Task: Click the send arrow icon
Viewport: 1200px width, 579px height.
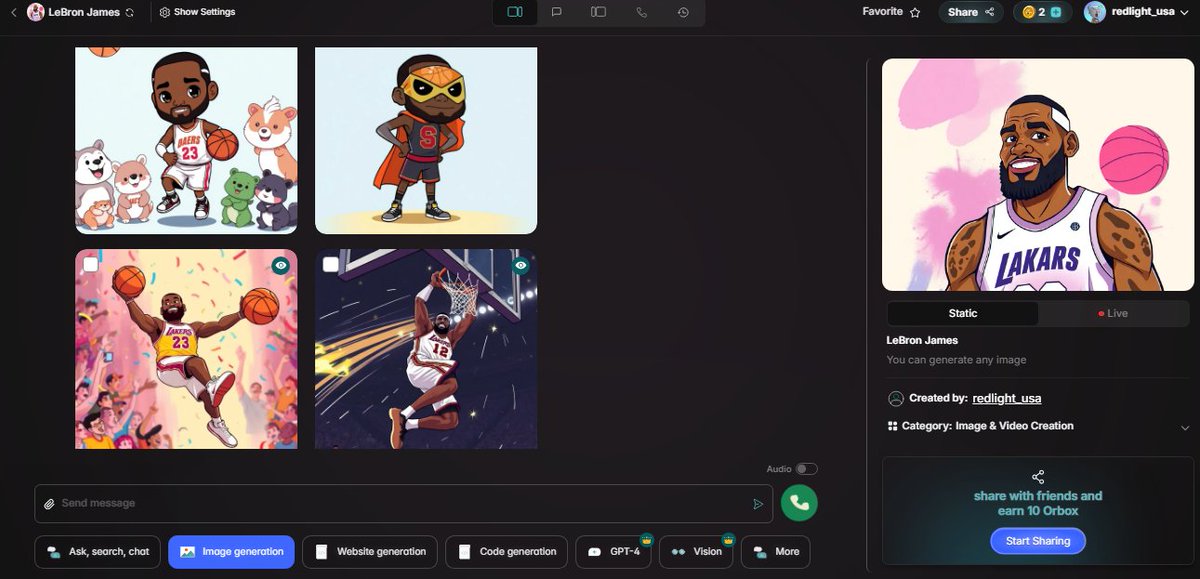Action: click(758, 504)
